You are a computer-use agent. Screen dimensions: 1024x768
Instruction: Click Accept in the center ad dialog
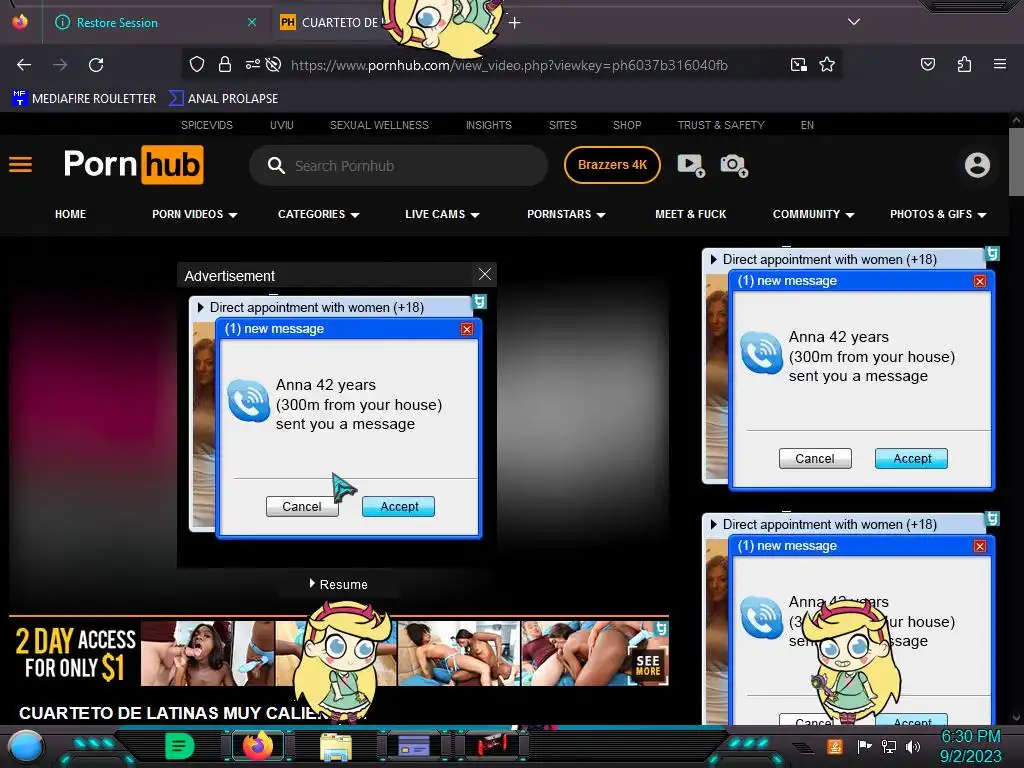coord(398,507)
